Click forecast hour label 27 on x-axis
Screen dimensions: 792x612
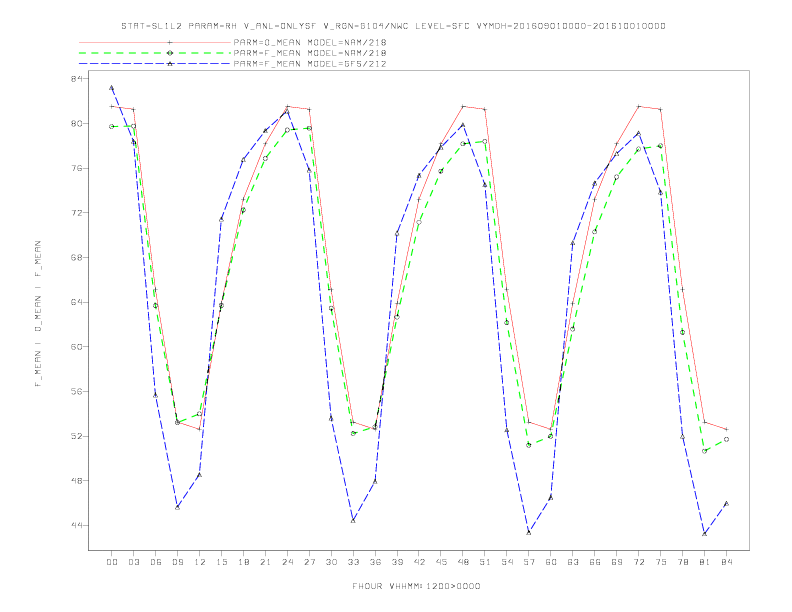click(309, 562)
